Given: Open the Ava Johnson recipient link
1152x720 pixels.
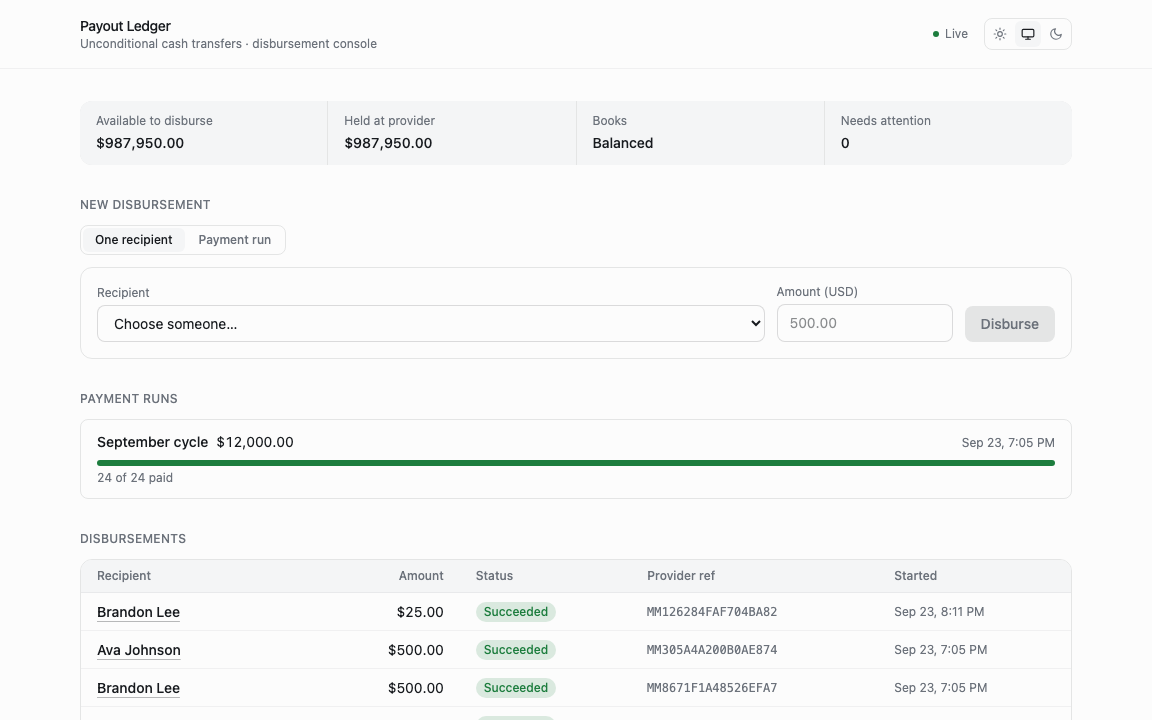Looking at the screenshot, I should pos(139,650).
